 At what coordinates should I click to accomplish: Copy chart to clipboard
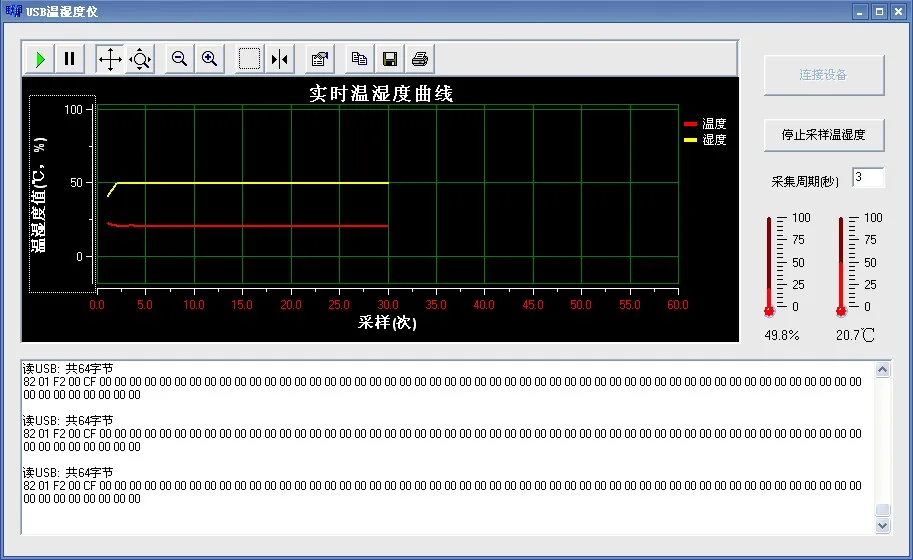(x=360, y=59)
